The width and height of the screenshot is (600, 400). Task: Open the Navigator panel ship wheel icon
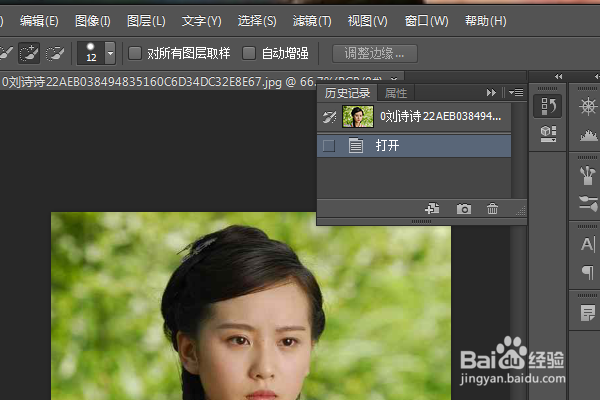pyautogui.click(x=588, y=106)
